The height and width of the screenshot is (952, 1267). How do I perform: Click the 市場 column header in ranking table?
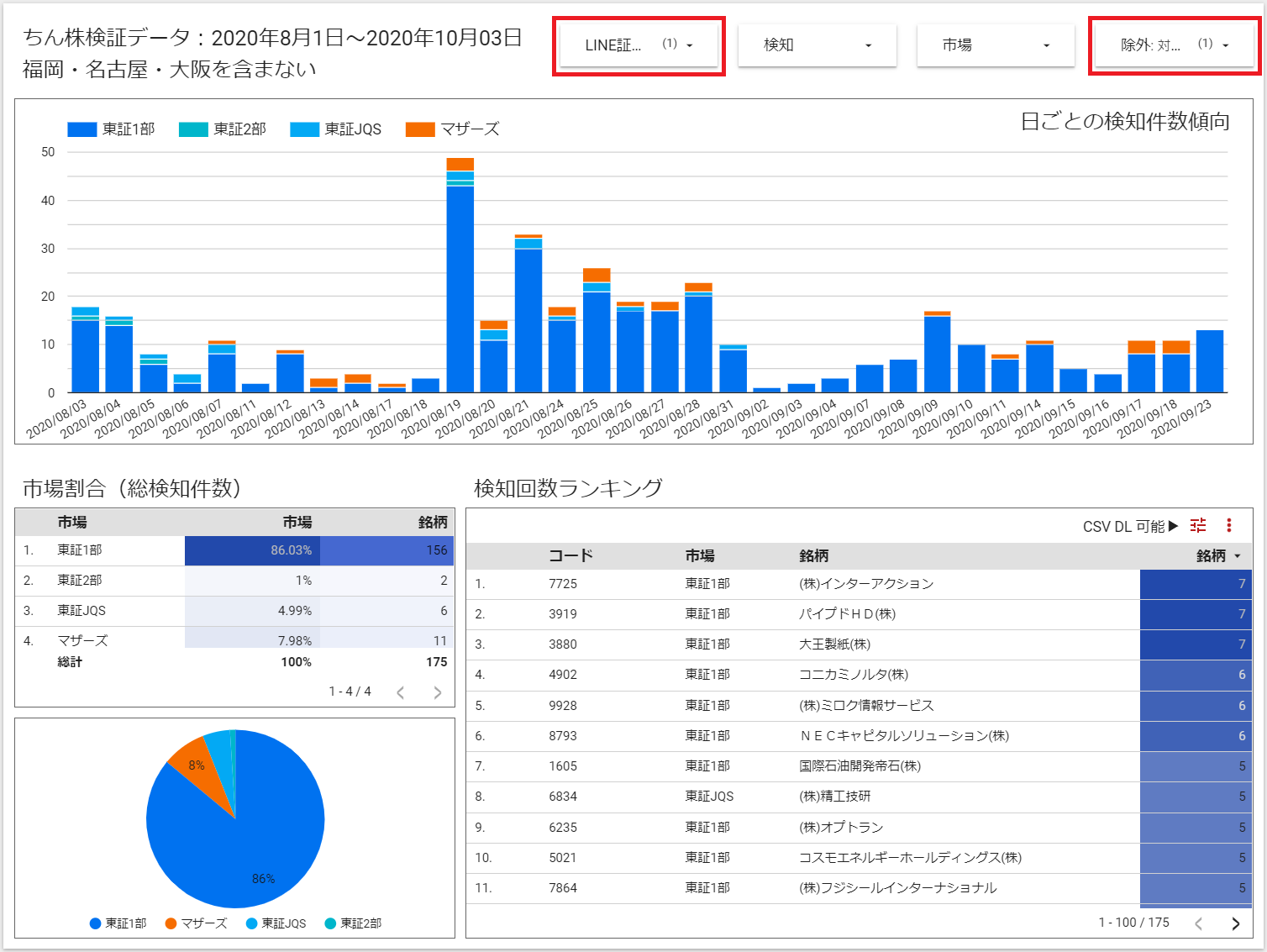click(x=699, y=556)
